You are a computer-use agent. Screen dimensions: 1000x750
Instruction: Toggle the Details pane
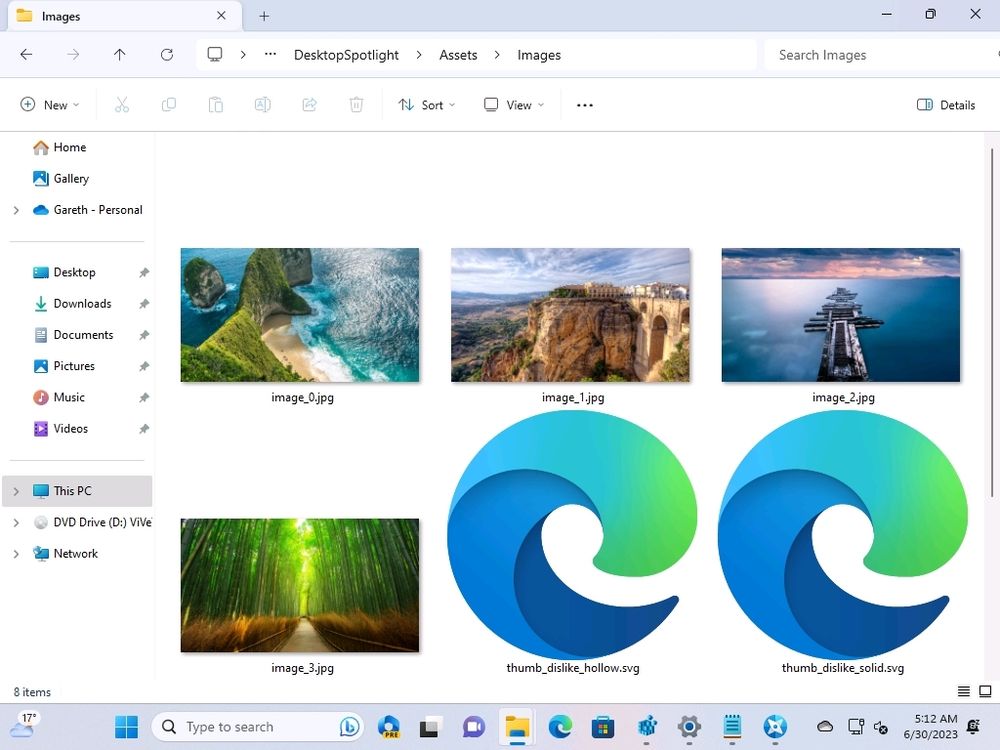coord(946,105)
